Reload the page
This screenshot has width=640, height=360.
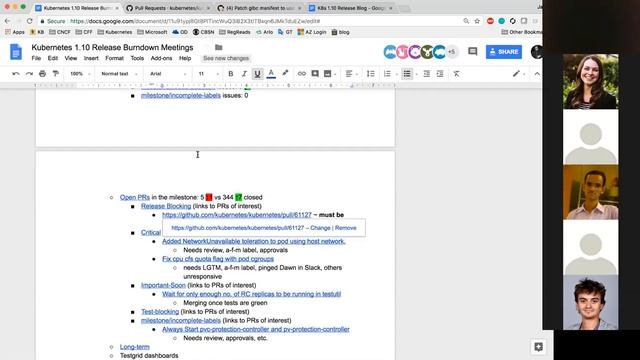(29, 21)
